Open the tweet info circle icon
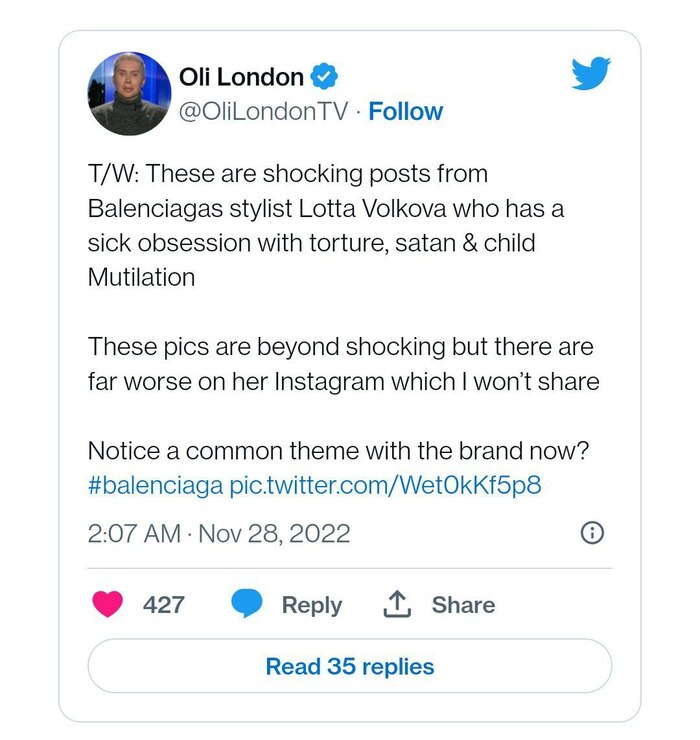The width and height of the screenshot is (700, 740). pyautogui.click(x=592, y=533)
